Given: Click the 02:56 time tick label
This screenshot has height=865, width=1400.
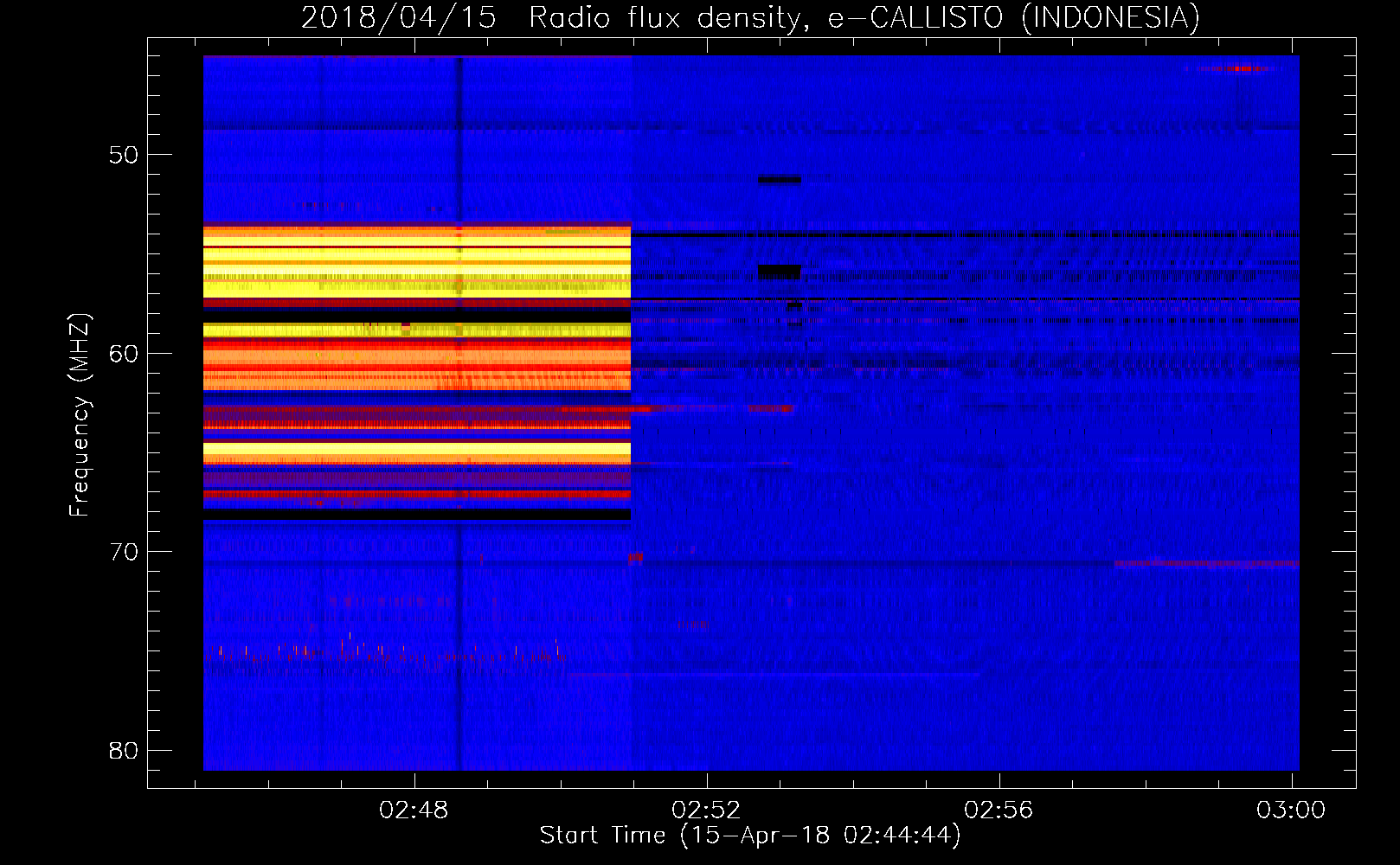Looking at the screenshot, I should tap(999, 810).
